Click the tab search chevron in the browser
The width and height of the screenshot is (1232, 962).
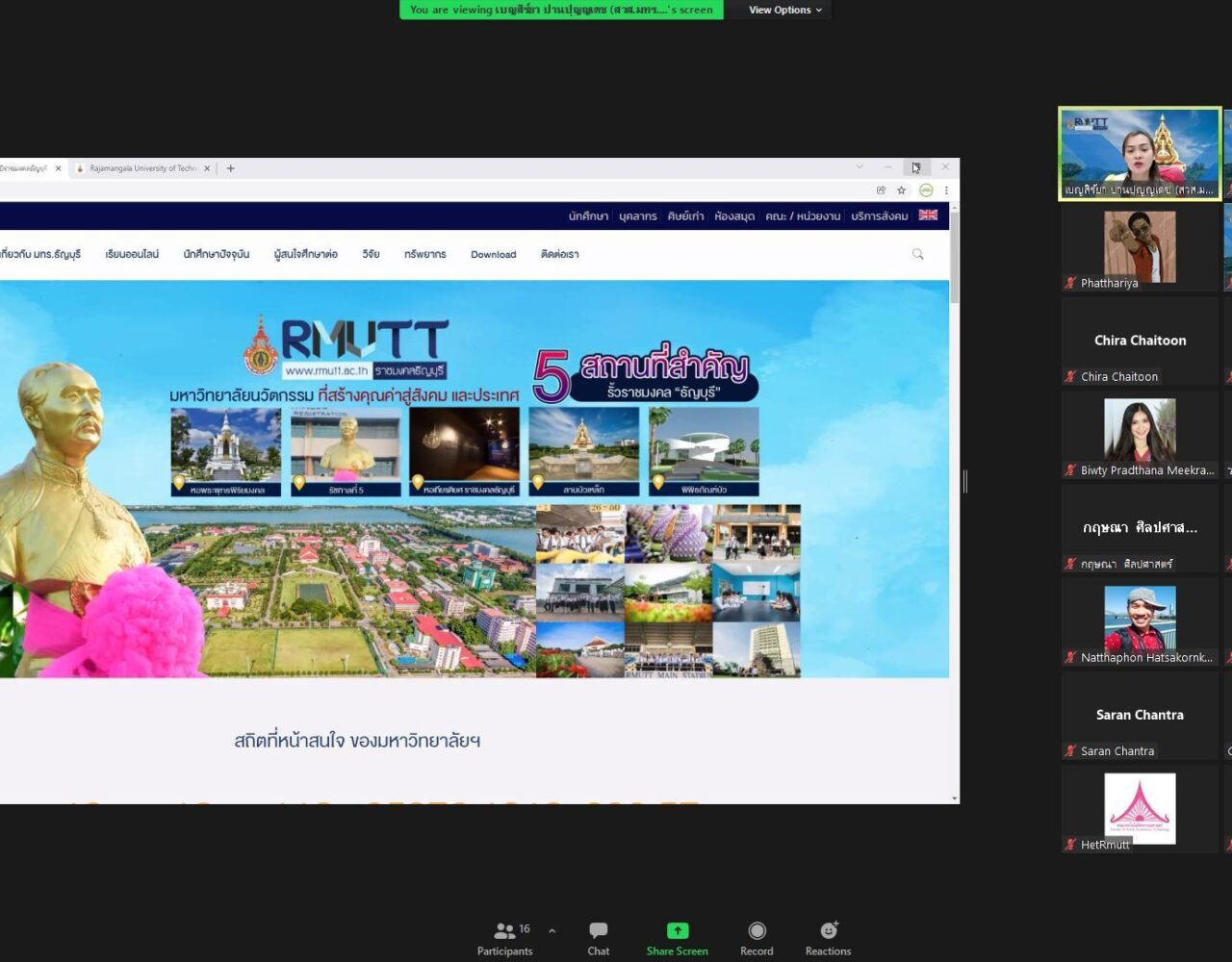(x=860, y=167)
